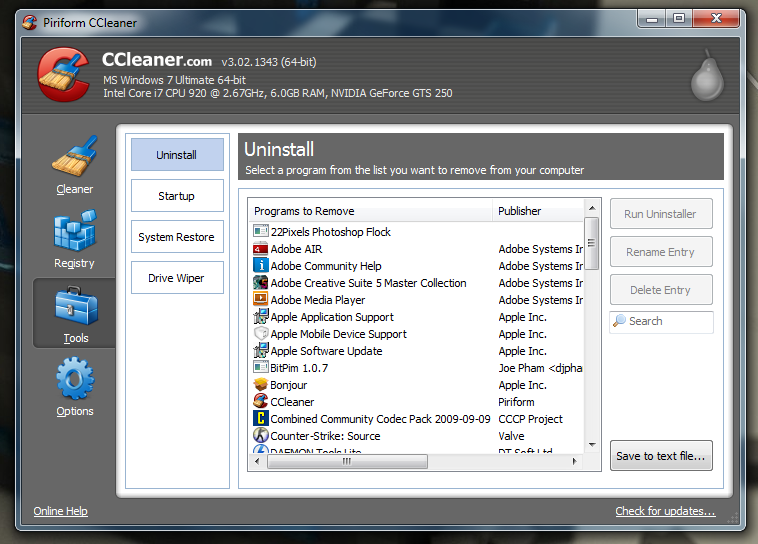Select the 'Bonjour' row text
The width and height of the screenshot is (758, 544).
[289, 385]
